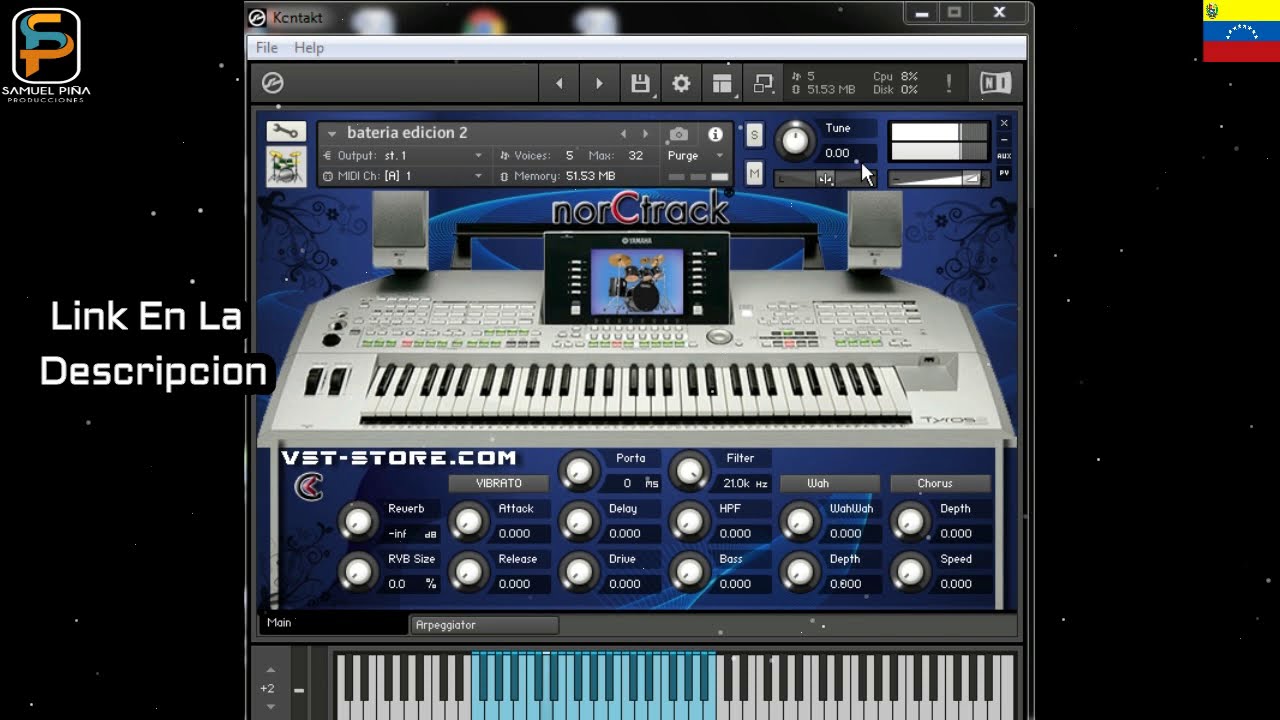The height and width of the screenshot is (720, 1280).
Task: Click the exclamation warning icon
Action: pyautogui.click(x=948, y=84)
